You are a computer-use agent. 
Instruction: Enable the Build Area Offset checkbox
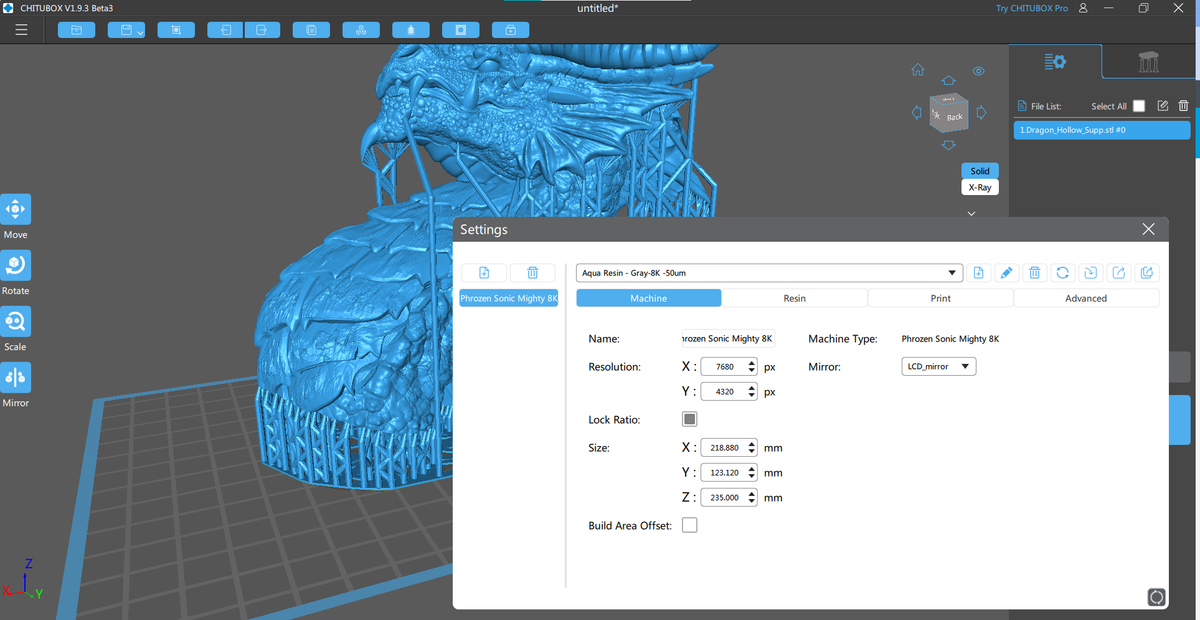pyautogui.click(x=689, y=525)
